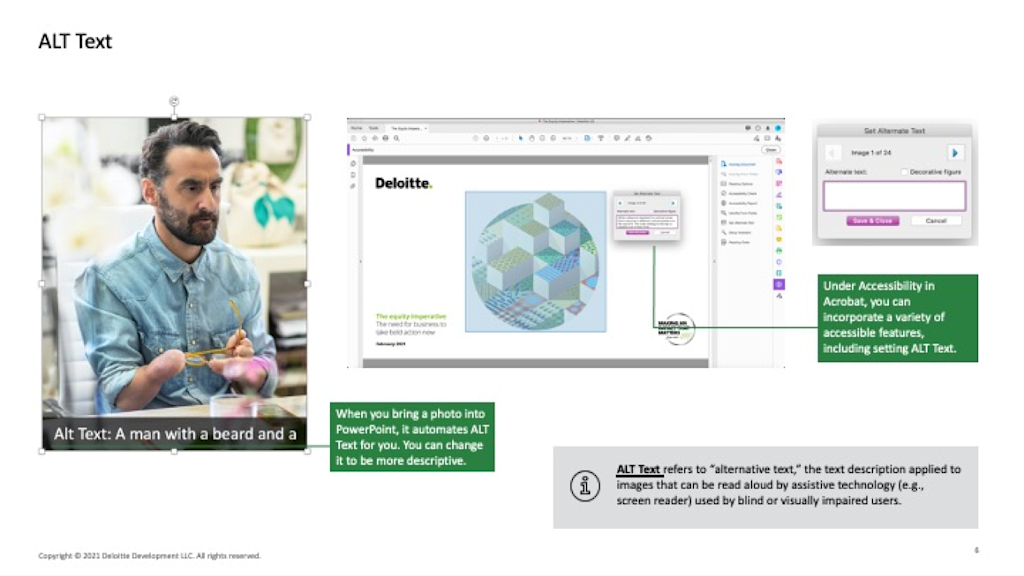Open the Add Comment icon in the toolbar
Viewport: 1024px width, 576px height.
click(617, 136)
